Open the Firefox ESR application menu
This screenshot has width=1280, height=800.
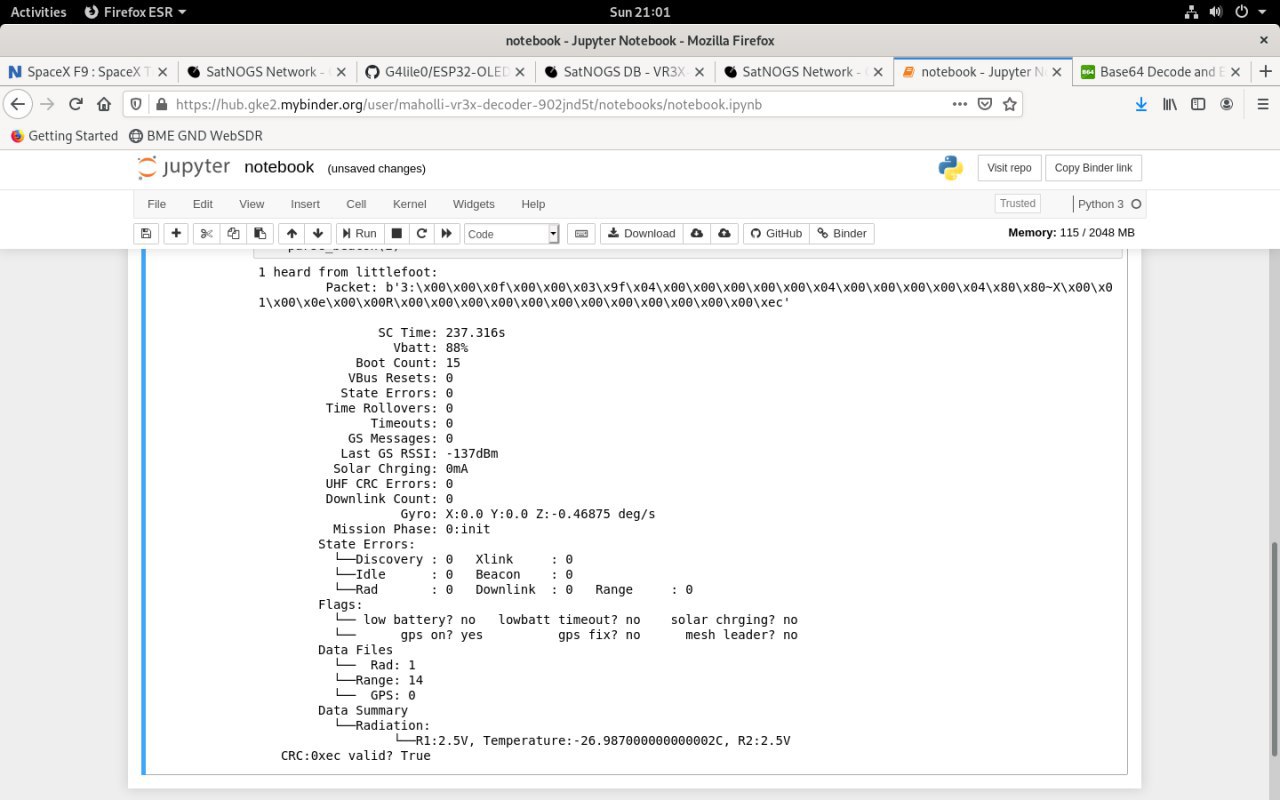(135, 12)
